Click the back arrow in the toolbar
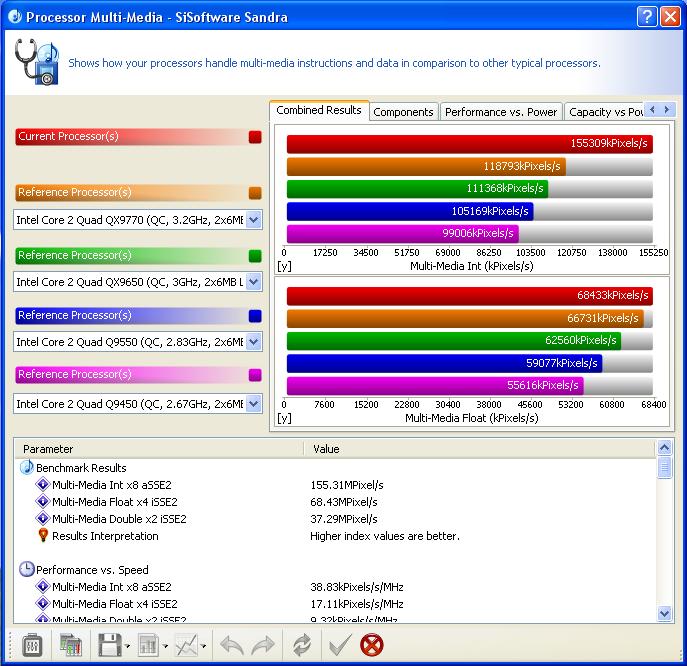Image resolution: width=687 pixels, height=666 pixels. pos(231,645)
